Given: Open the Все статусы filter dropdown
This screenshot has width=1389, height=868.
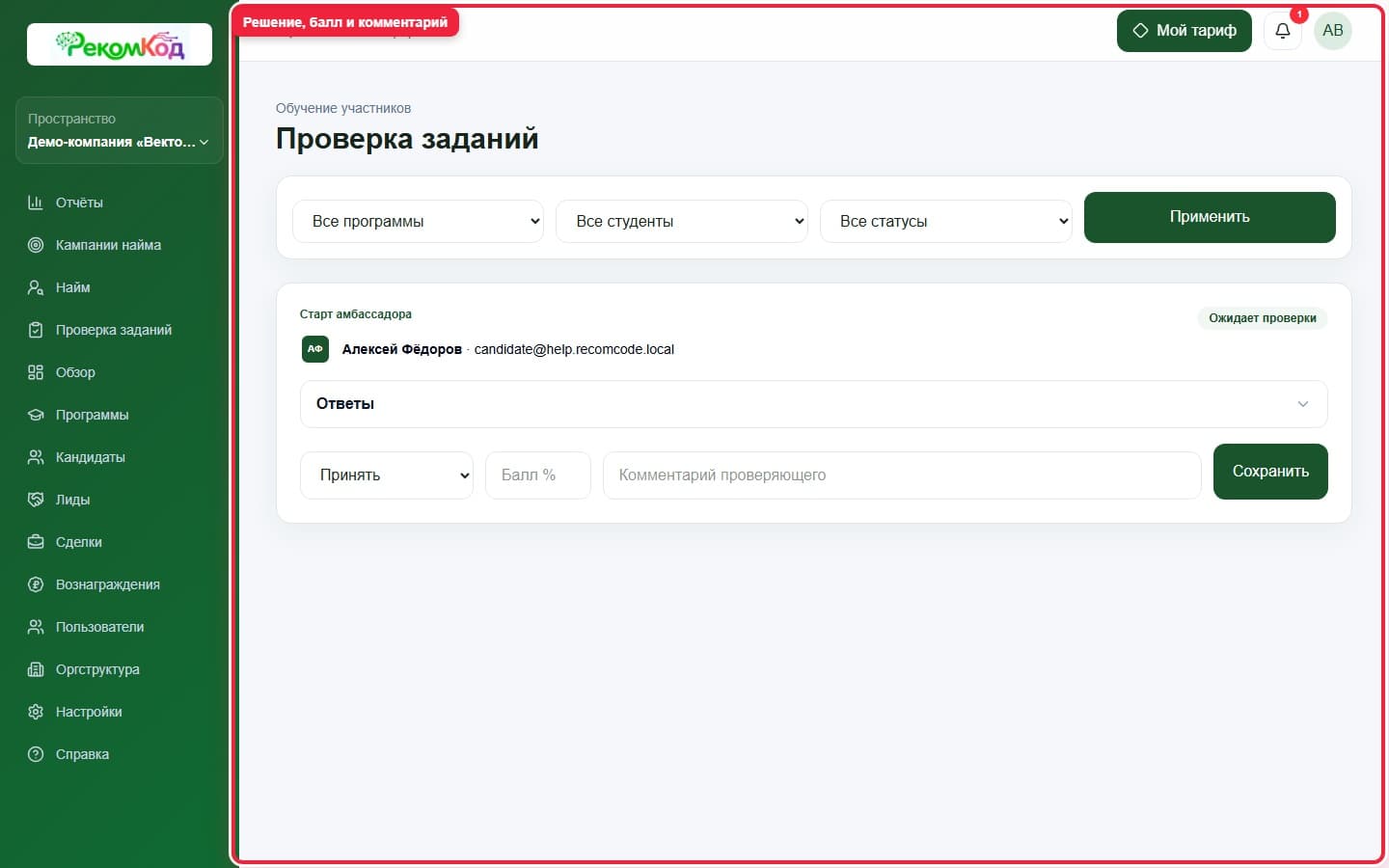Looking at the screenshot, I should tap(946, 221).
